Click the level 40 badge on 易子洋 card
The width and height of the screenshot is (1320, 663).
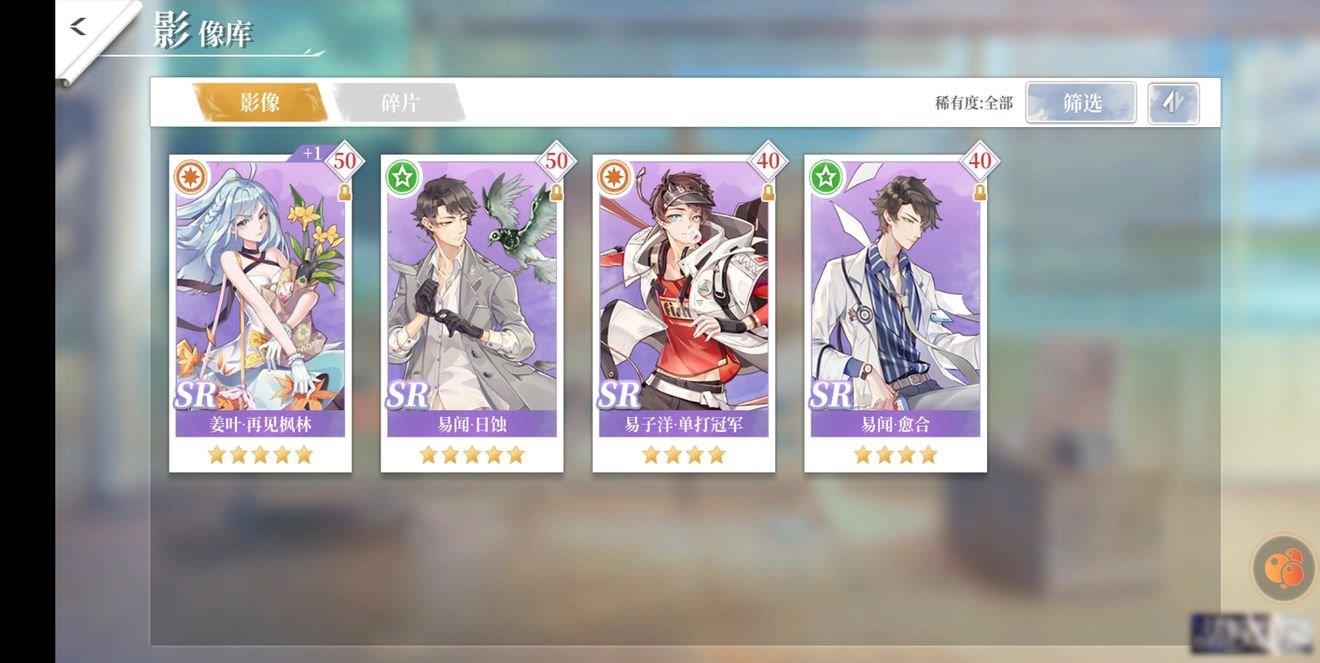pyautogui.click(x=768, y=160)
